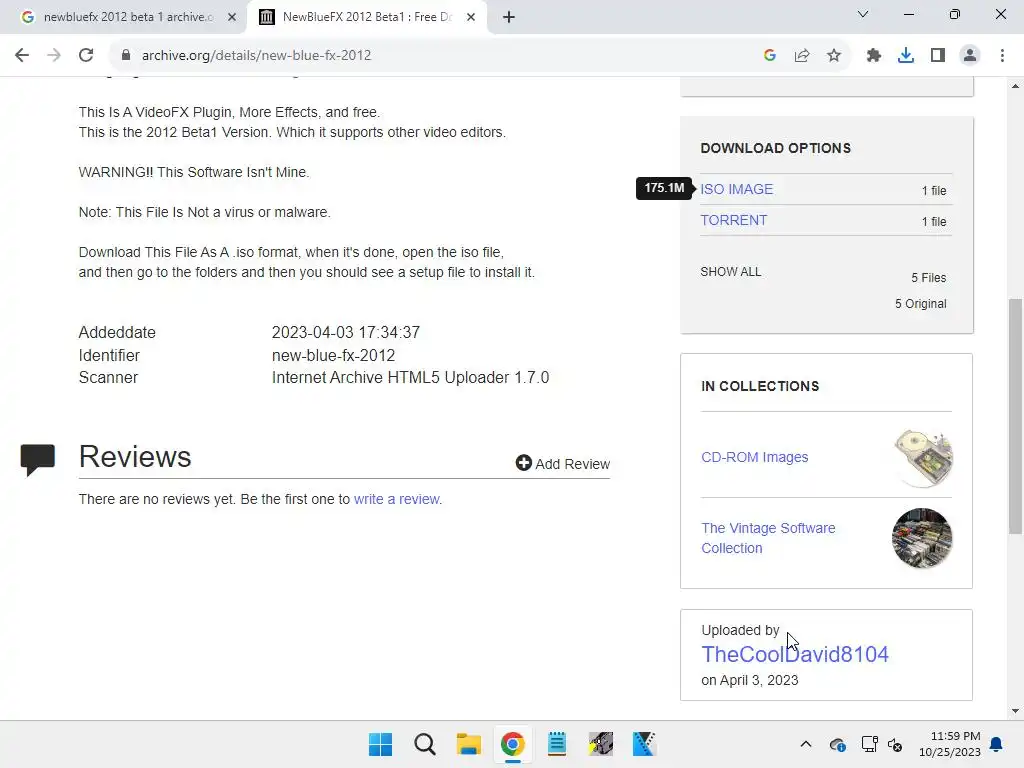Click the Chrome taskbar icon
This screenshot has height=768, width=1024.
[513, 744]
